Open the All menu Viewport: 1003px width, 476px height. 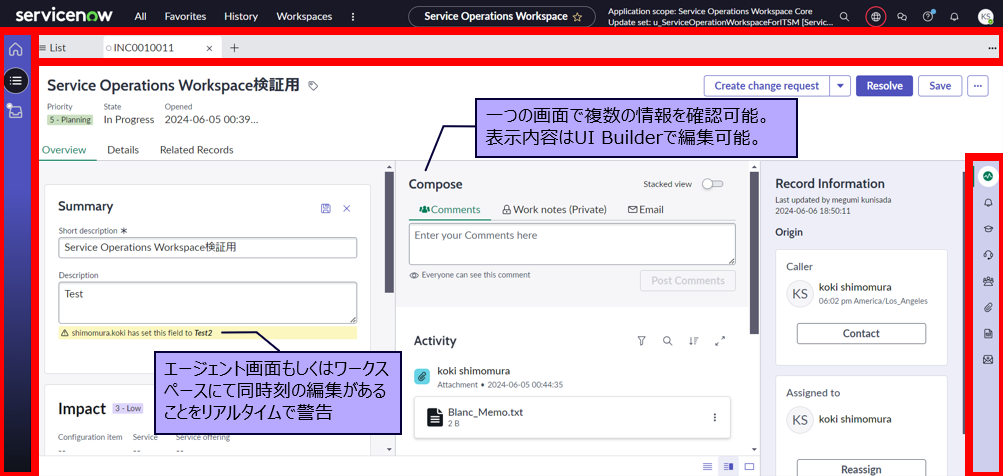click(141, 17)
